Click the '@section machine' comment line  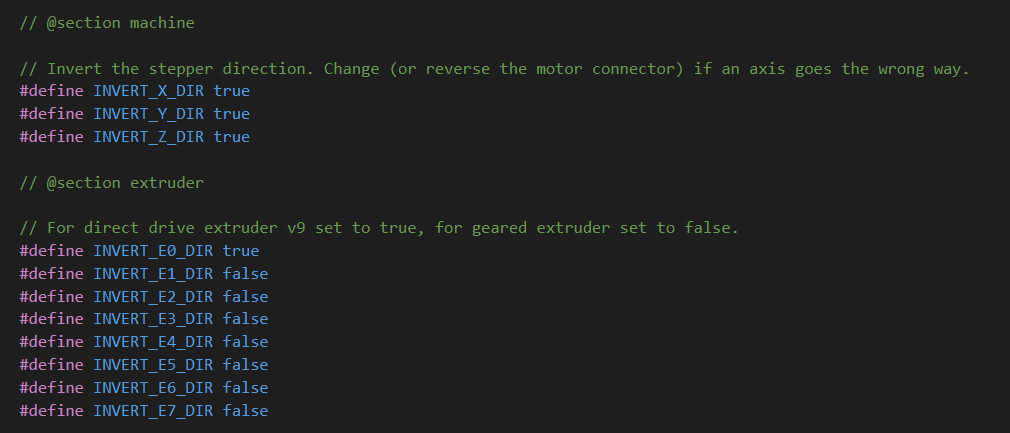pos(107,23)
